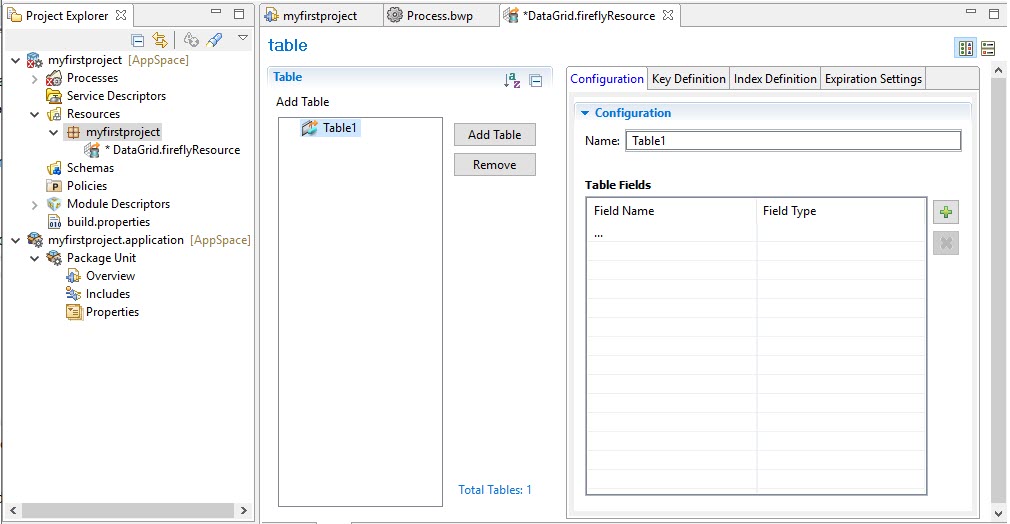Click collapse icon in Table section header

[x=536, y=81]
